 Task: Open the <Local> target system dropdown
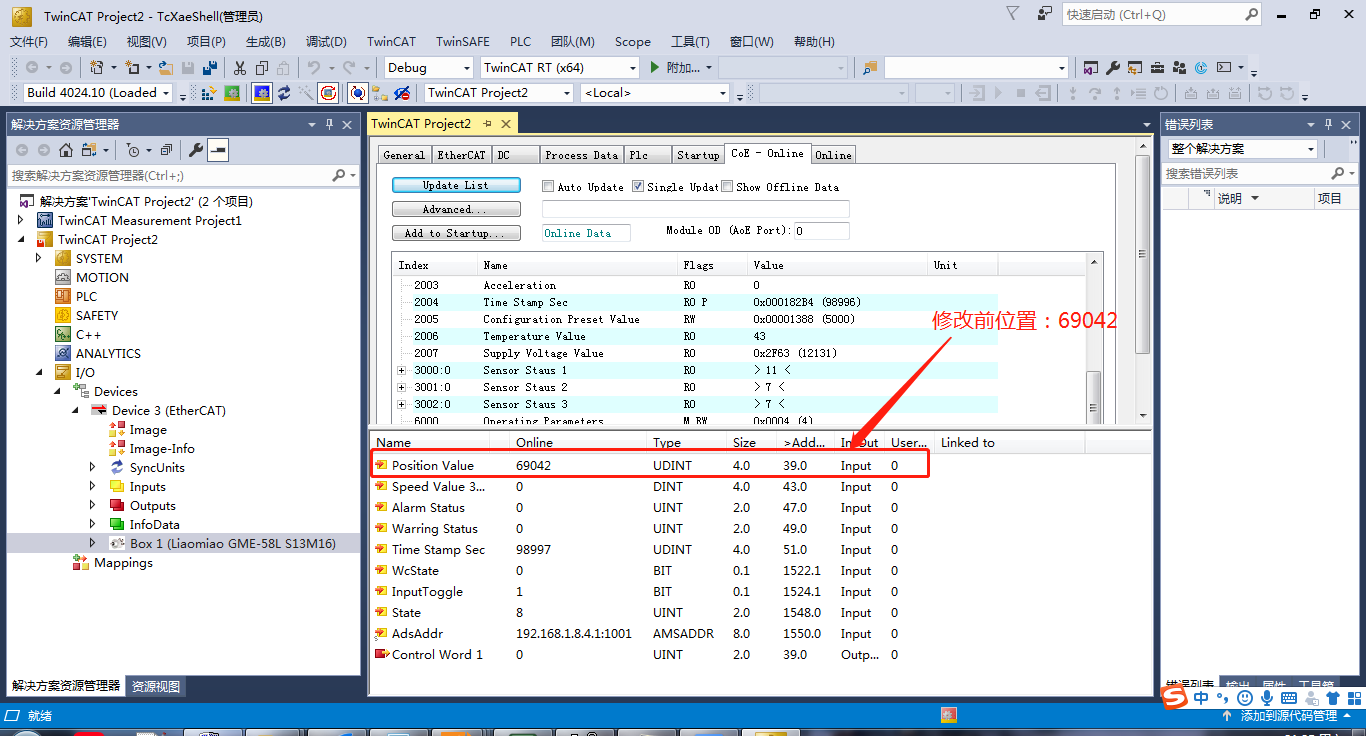pos(723,93)
